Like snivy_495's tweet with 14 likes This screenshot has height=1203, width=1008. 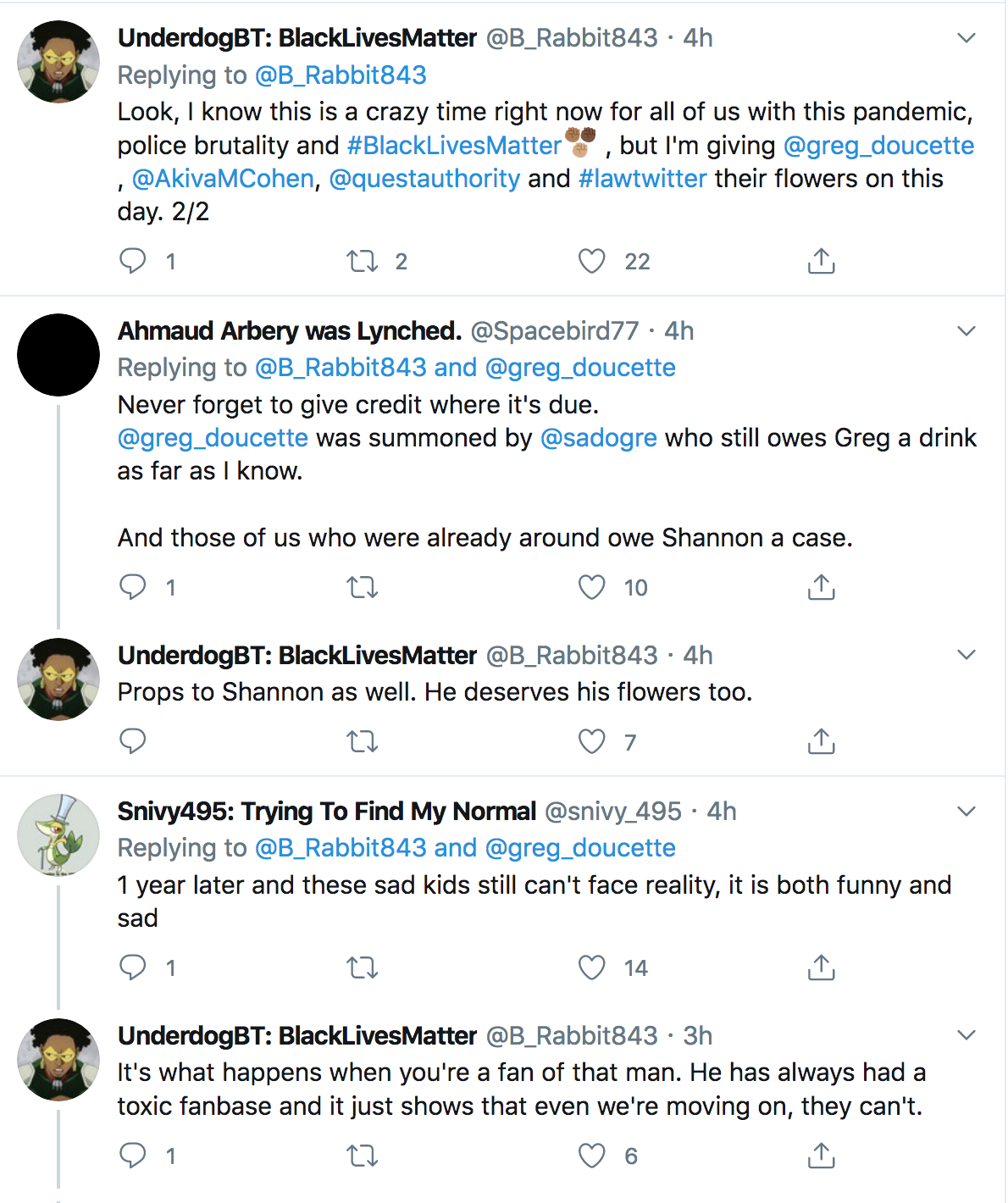pos(591,967)
